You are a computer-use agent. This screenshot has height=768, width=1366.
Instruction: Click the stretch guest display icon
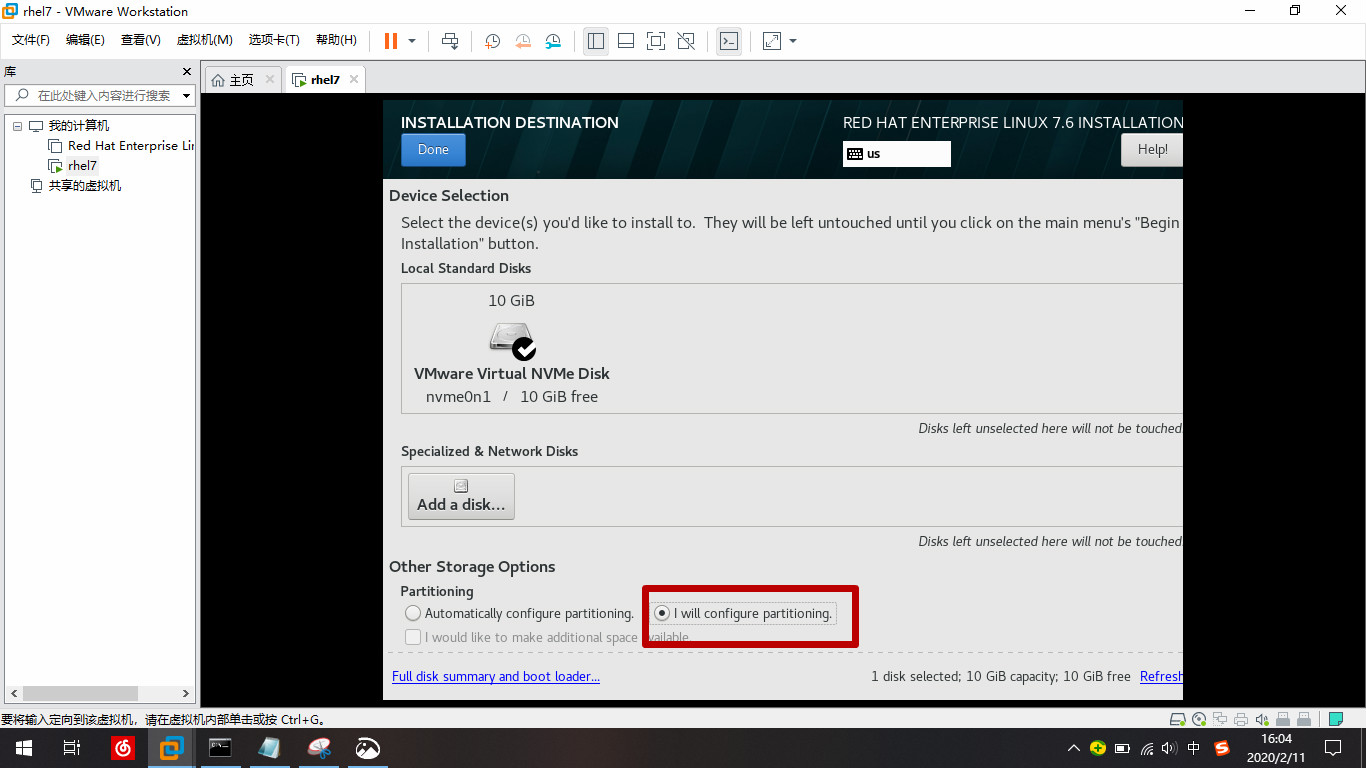coord(772,41)
